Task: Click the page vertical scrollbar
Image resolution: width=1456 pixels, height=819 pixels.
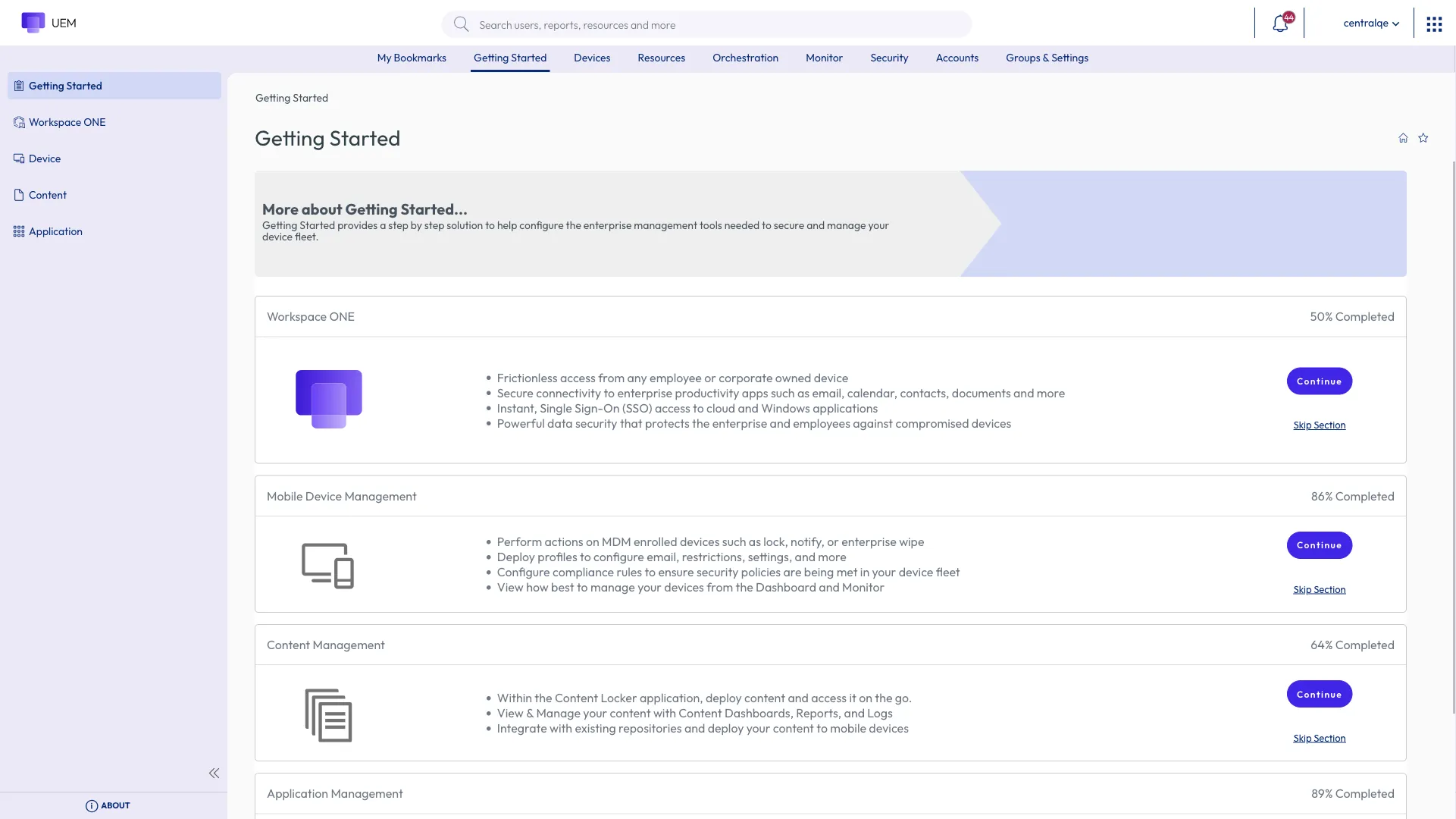Action: (1453, 436)
